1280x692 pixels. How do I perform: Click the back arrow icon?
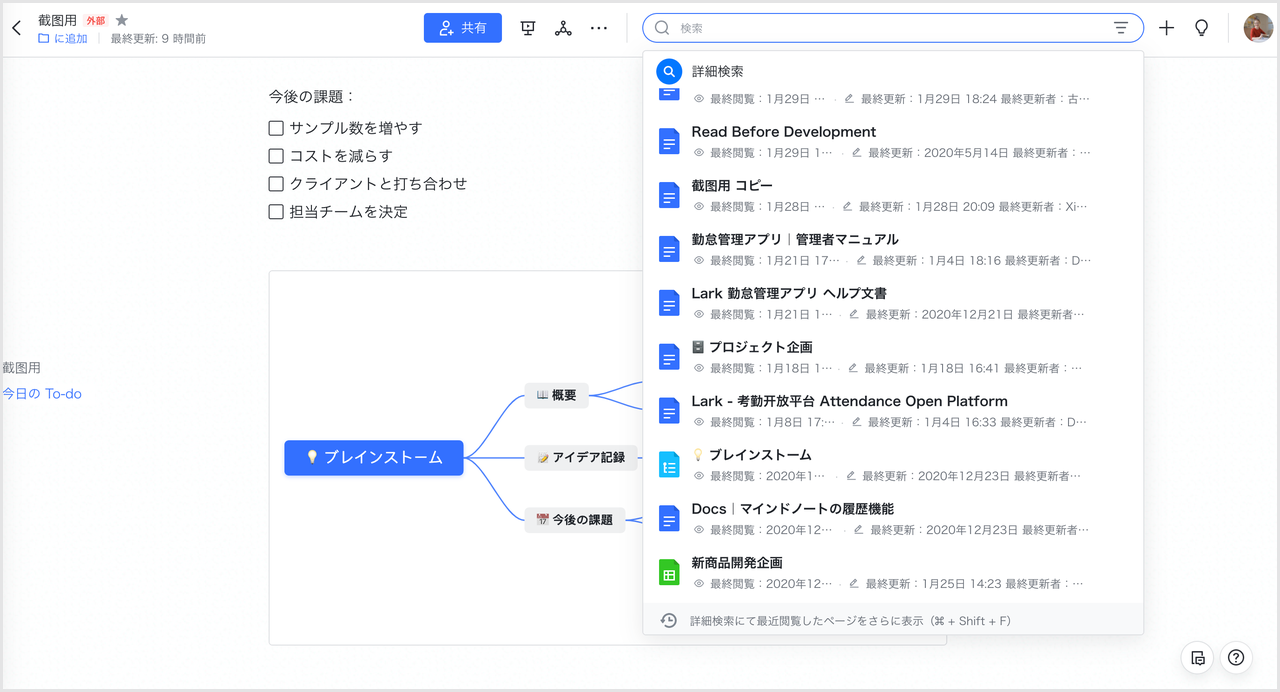(16, 28)
